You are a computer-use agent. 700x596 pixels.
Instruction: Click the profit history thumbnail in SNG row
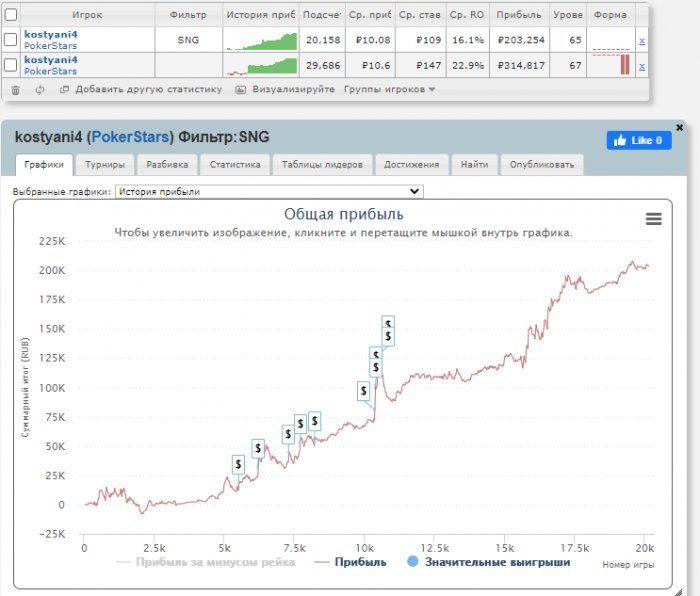(x=261, y=41)
